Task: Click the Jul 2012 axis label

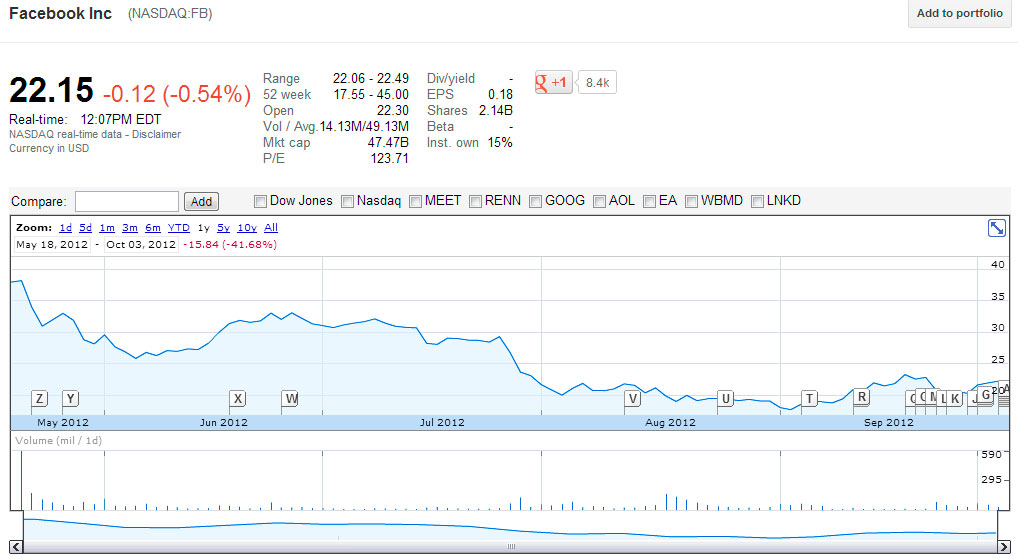Action: click(442, 423)
